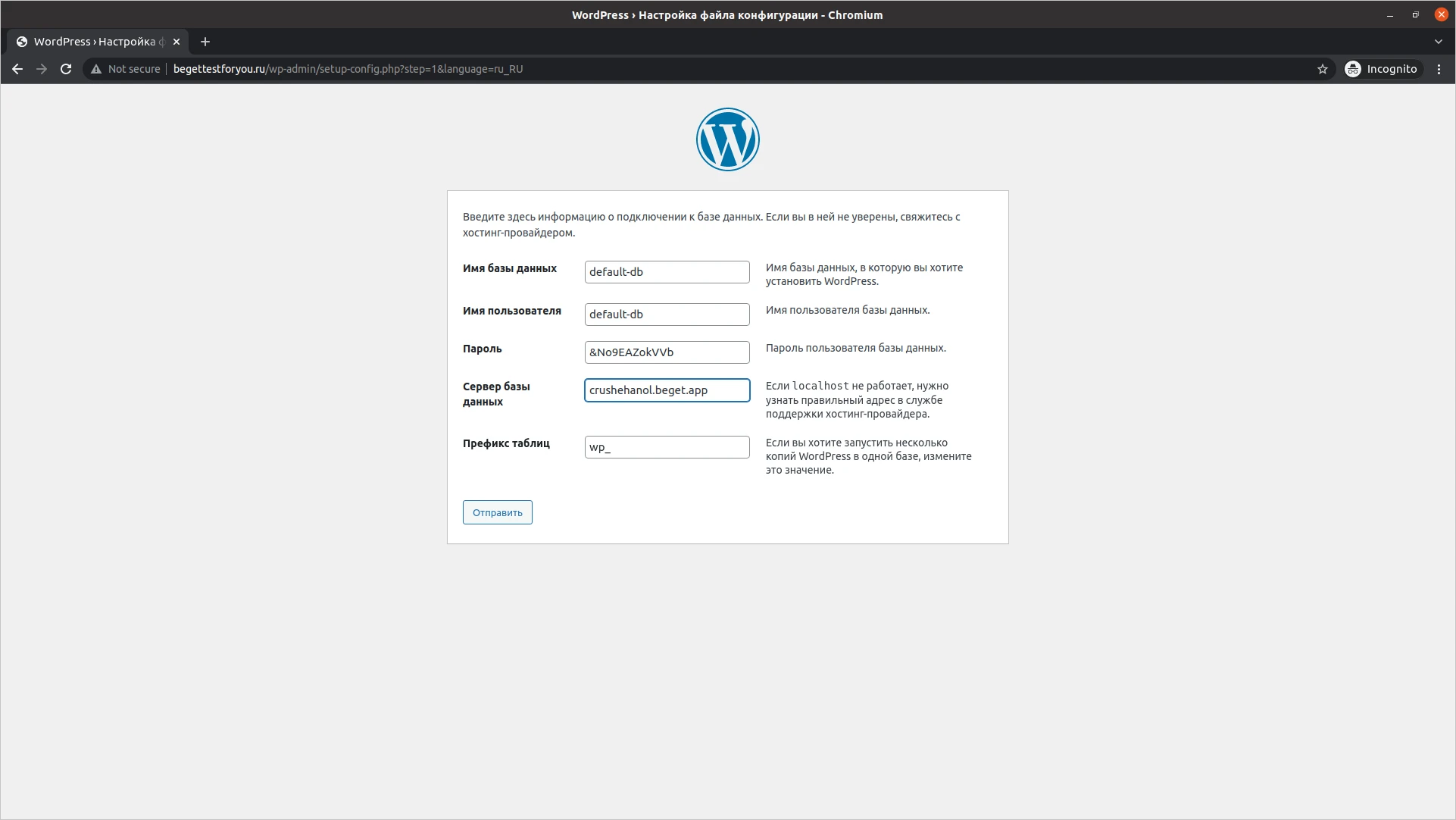Viewport: 1456px width, 820px height.
Task: Go back using the browser back arrow
Action: (x=17, y=69)
